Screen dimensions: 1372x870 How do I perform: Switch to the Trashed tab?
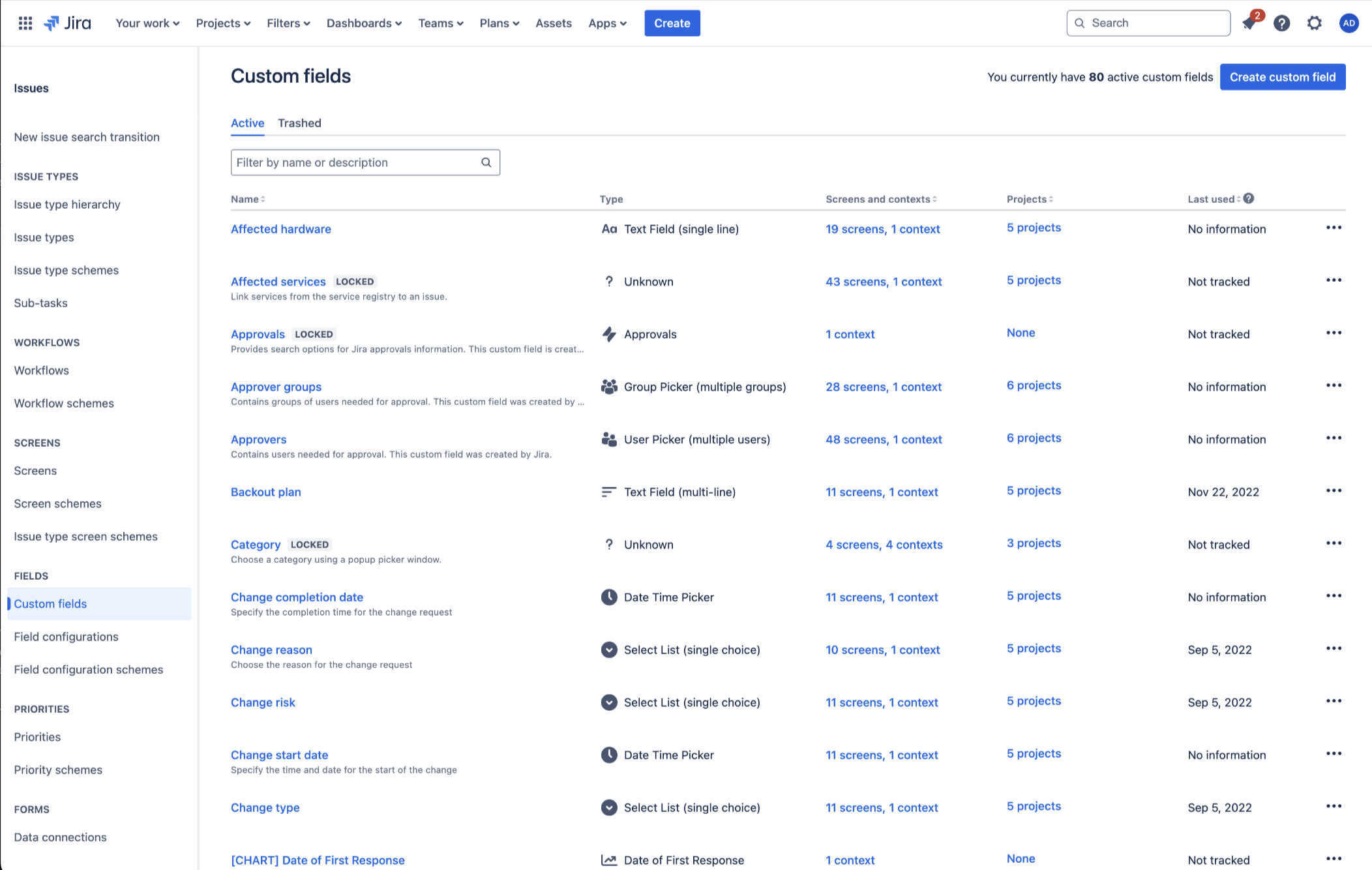(299, 123)
